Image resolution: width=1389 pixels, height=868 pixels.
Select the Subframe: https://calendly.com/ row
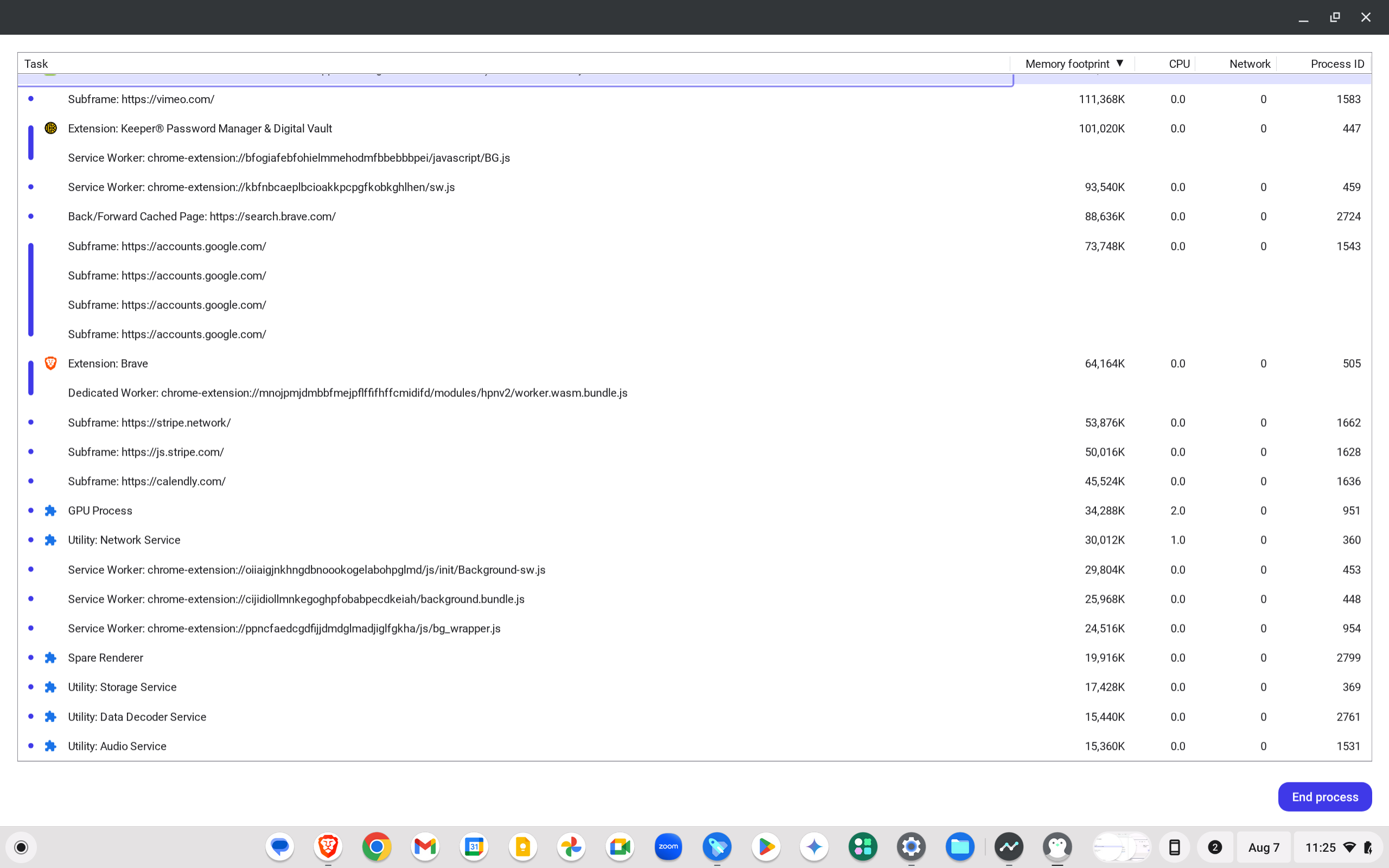(x=694, y=481)
